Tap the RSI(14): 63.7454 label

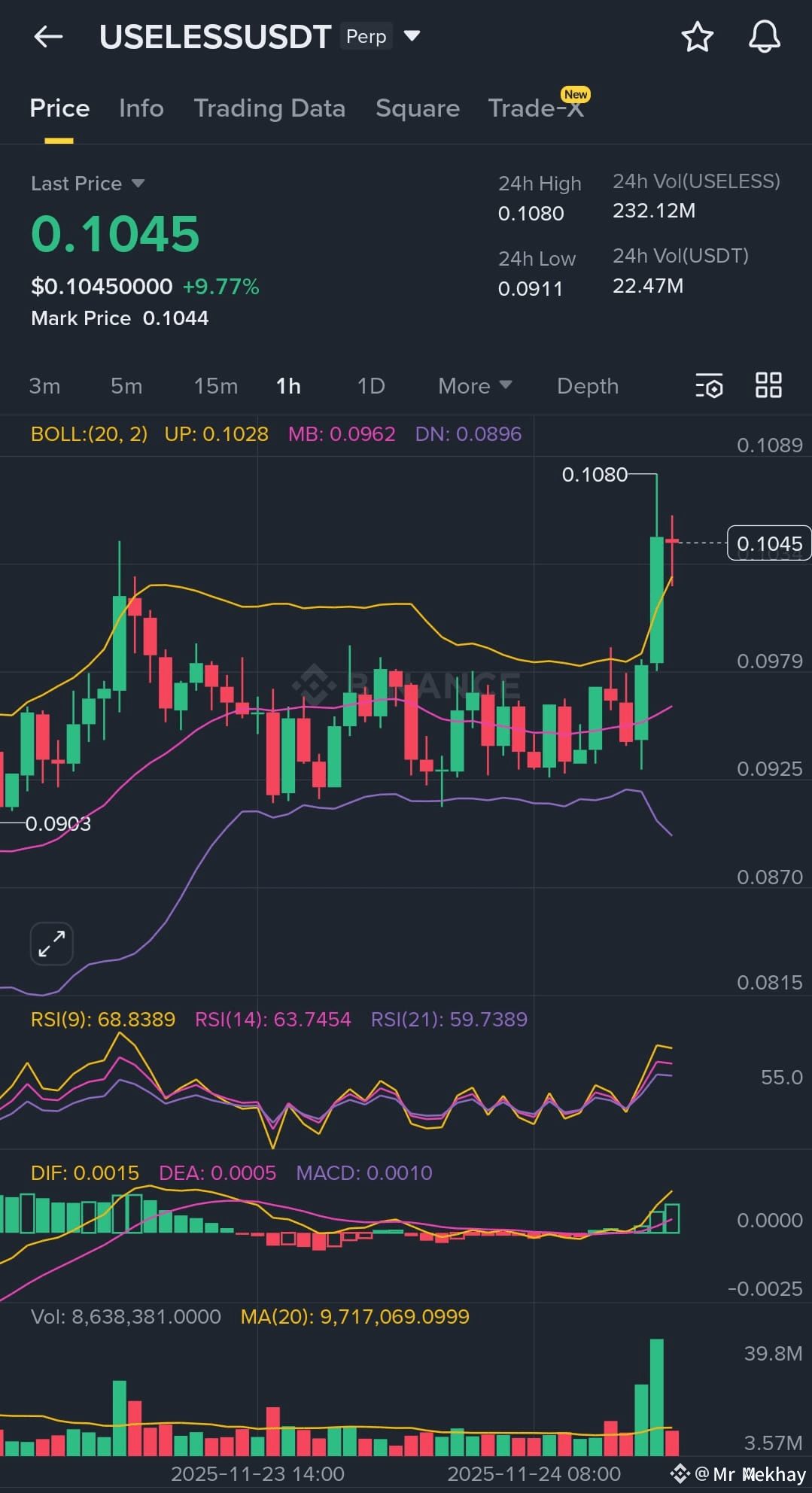tap(273, 1020)
